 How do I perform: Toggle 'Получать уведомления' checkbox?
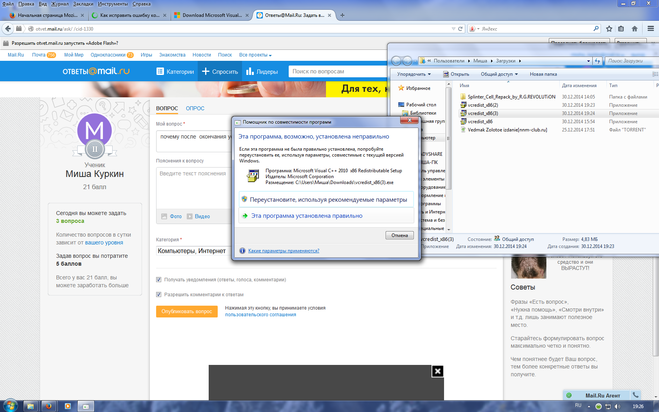pyautogui.click(x=158, y=280)
